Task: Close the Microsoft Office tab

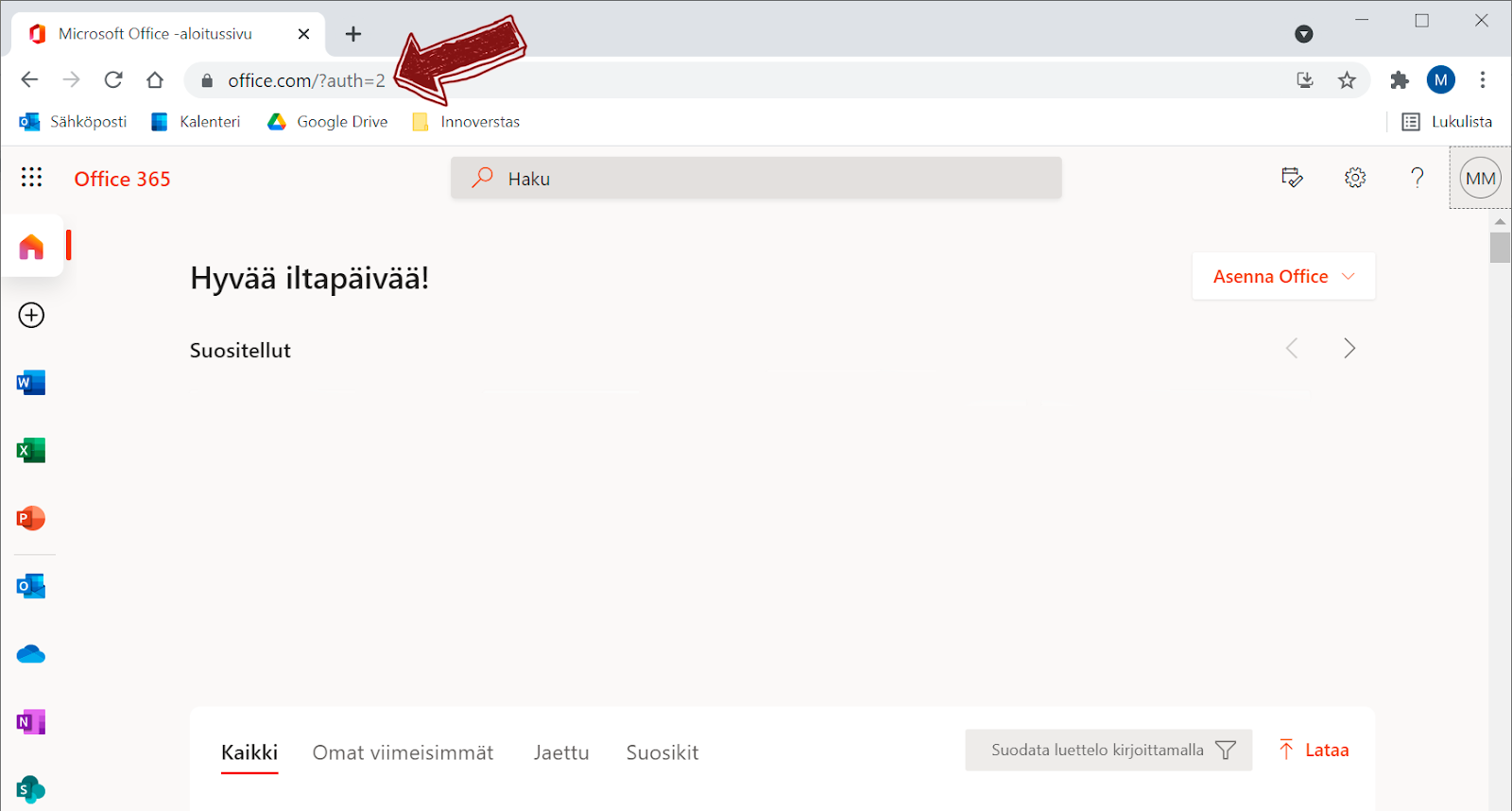Action: click(303, 34)
